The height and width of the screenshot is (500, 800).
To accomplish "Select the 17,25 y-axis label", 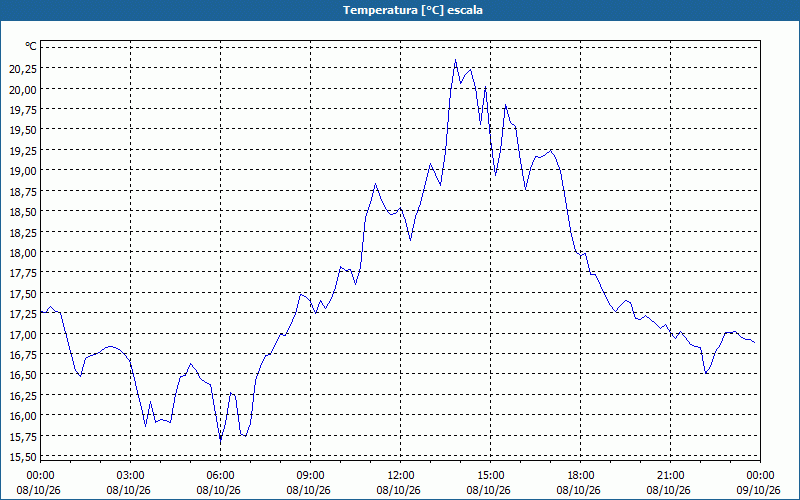I will click(x=23, y=313).
